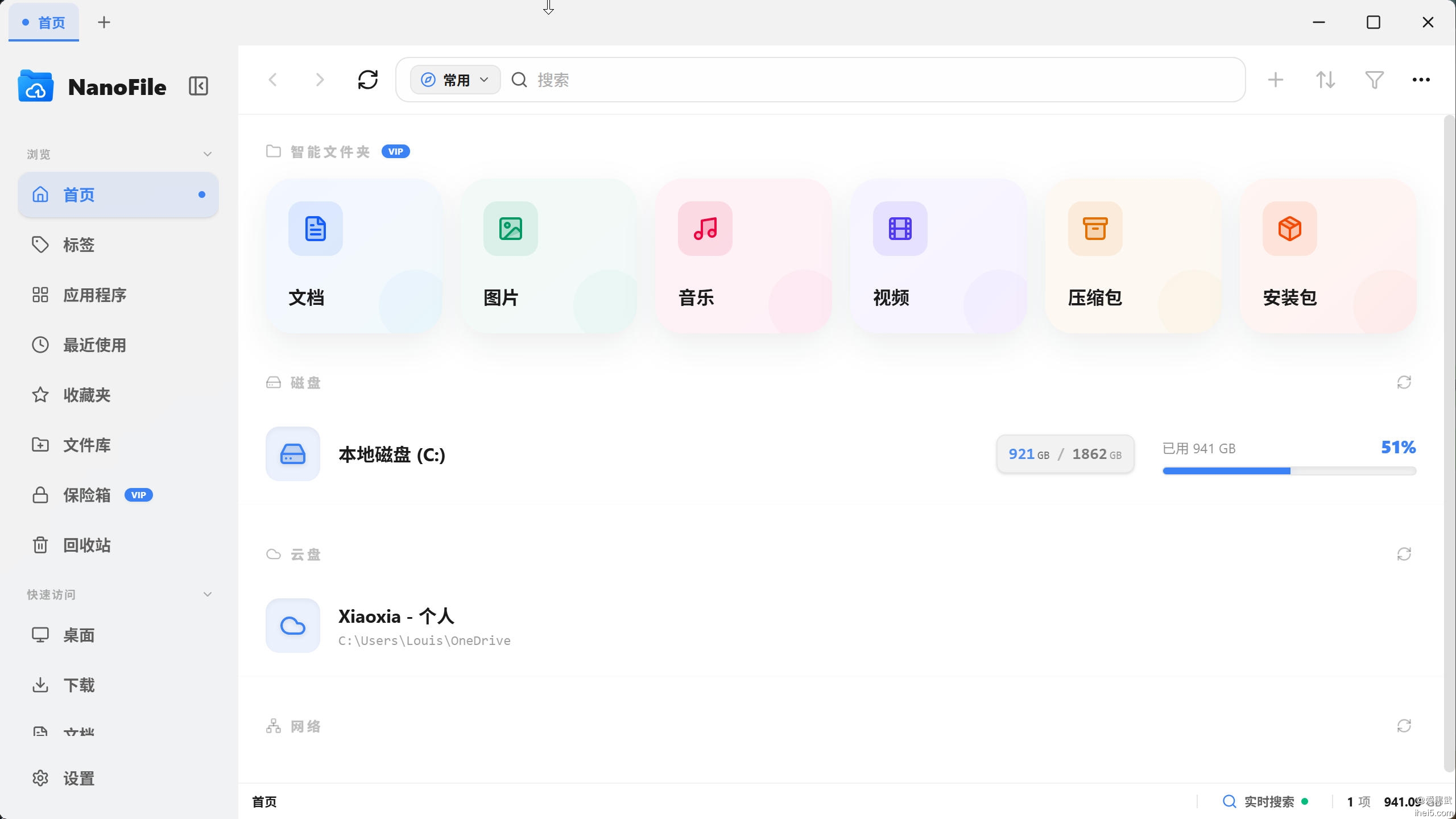Open the more options ellipsis menu
Image resolution: width=1456 pixels, height=819 pixels.
click(1421, 80)
